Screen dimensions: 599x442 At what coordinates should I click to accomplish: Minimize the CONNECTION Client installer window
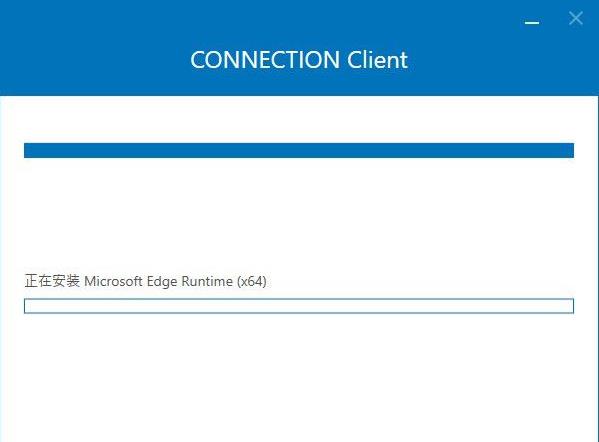pyautogui.click(x=531, y=23)
